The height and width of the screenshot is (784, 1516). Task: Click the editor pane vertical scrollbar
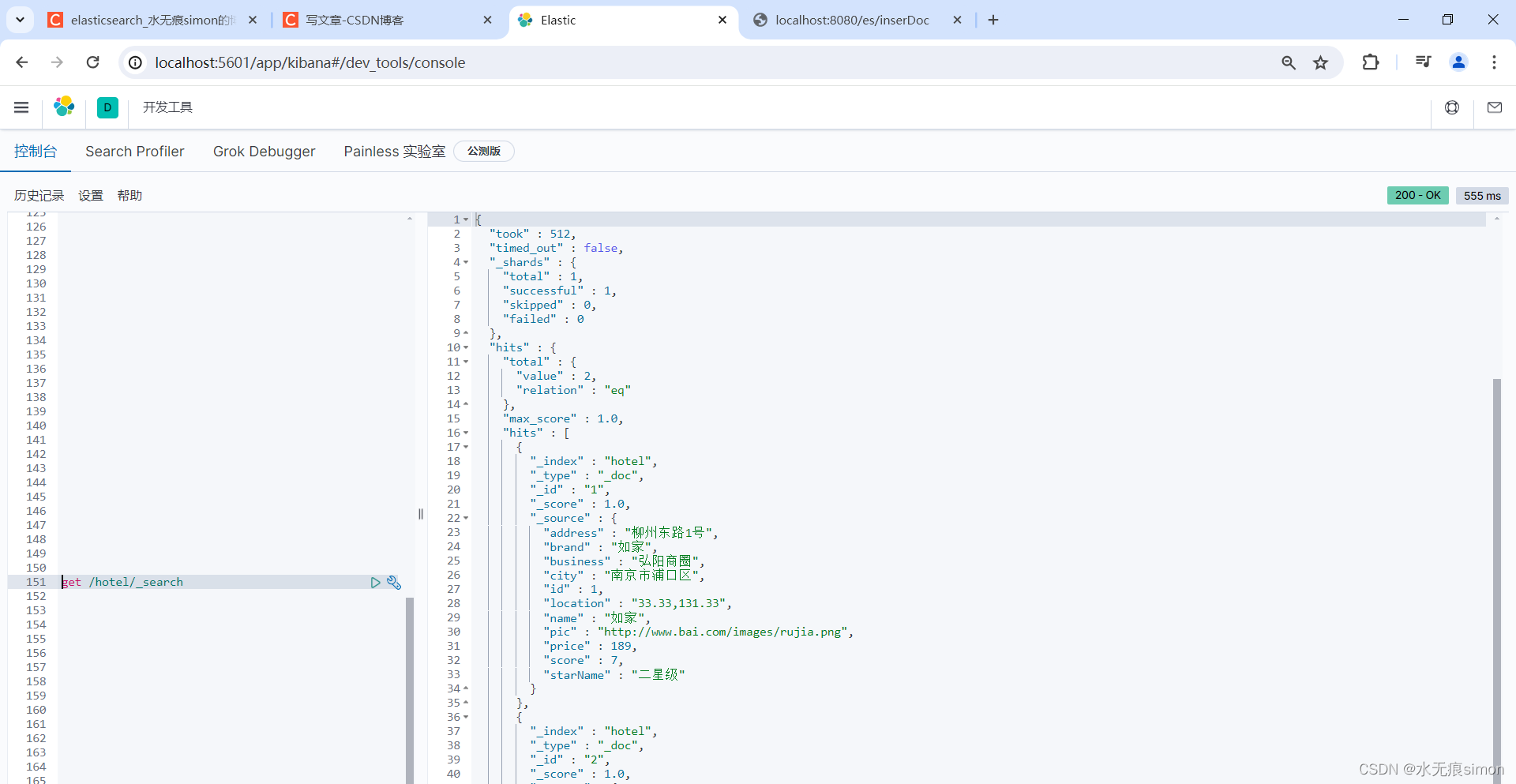click(x=410, y=691)
